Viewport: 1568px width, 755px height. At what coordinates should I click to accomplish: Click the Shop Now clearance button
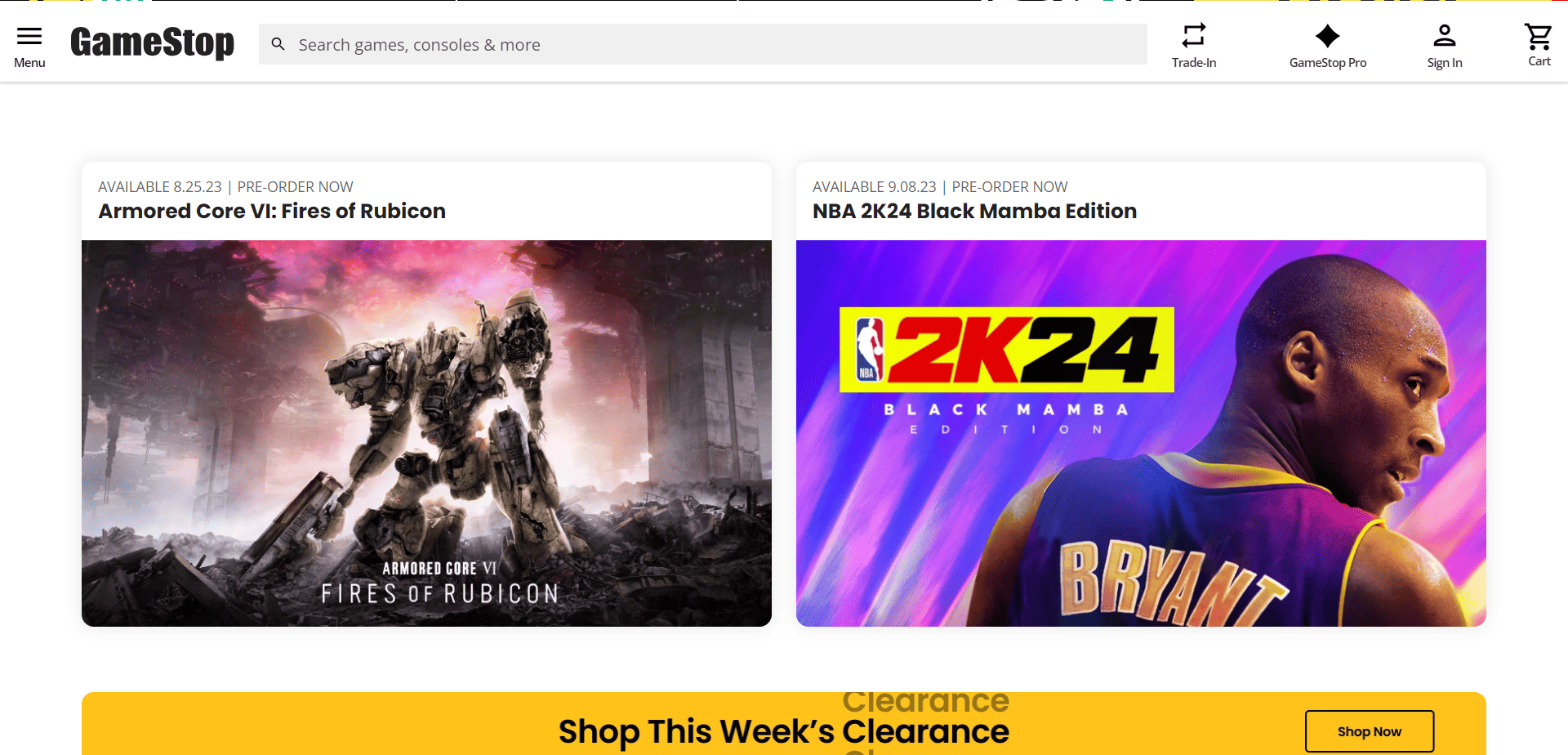click(1370, 731)
